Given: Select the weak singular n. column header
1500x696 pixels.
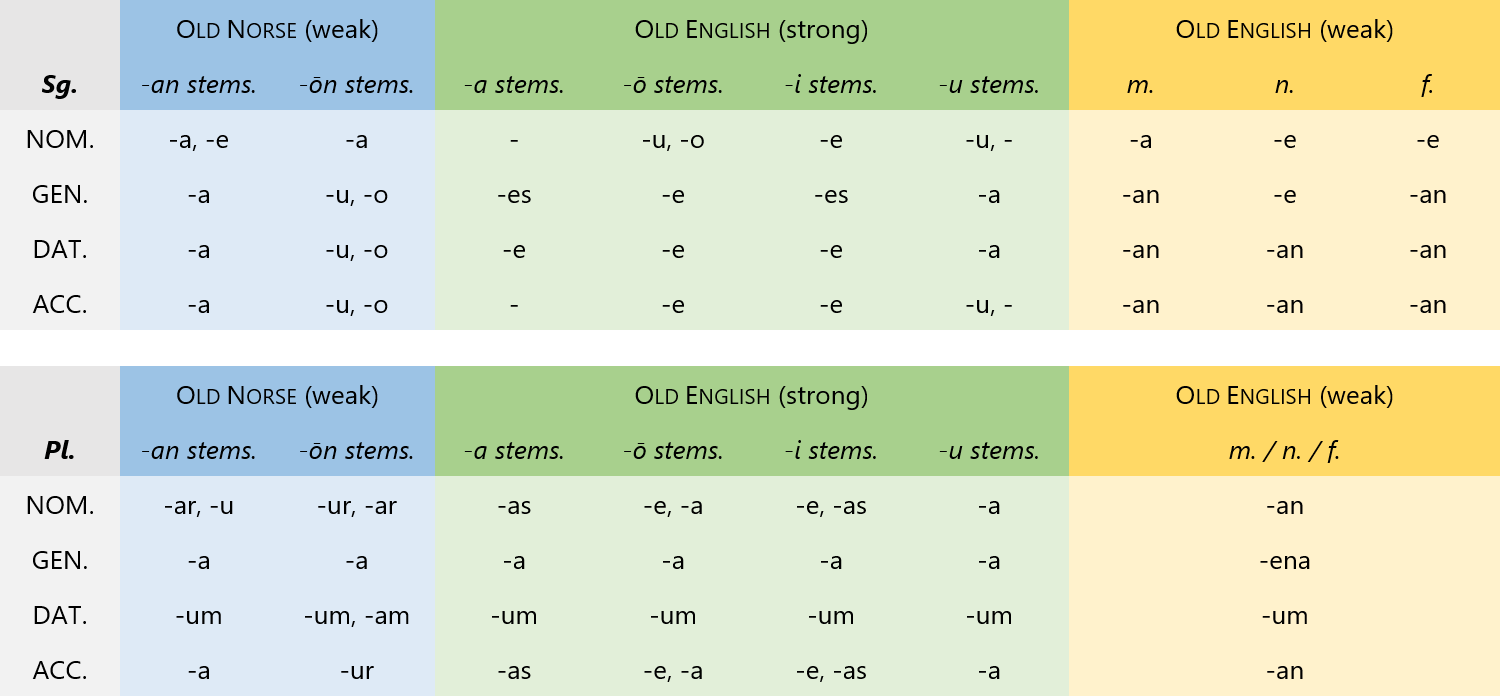Looking at the screenshot, I should [x=1284, y=85].
